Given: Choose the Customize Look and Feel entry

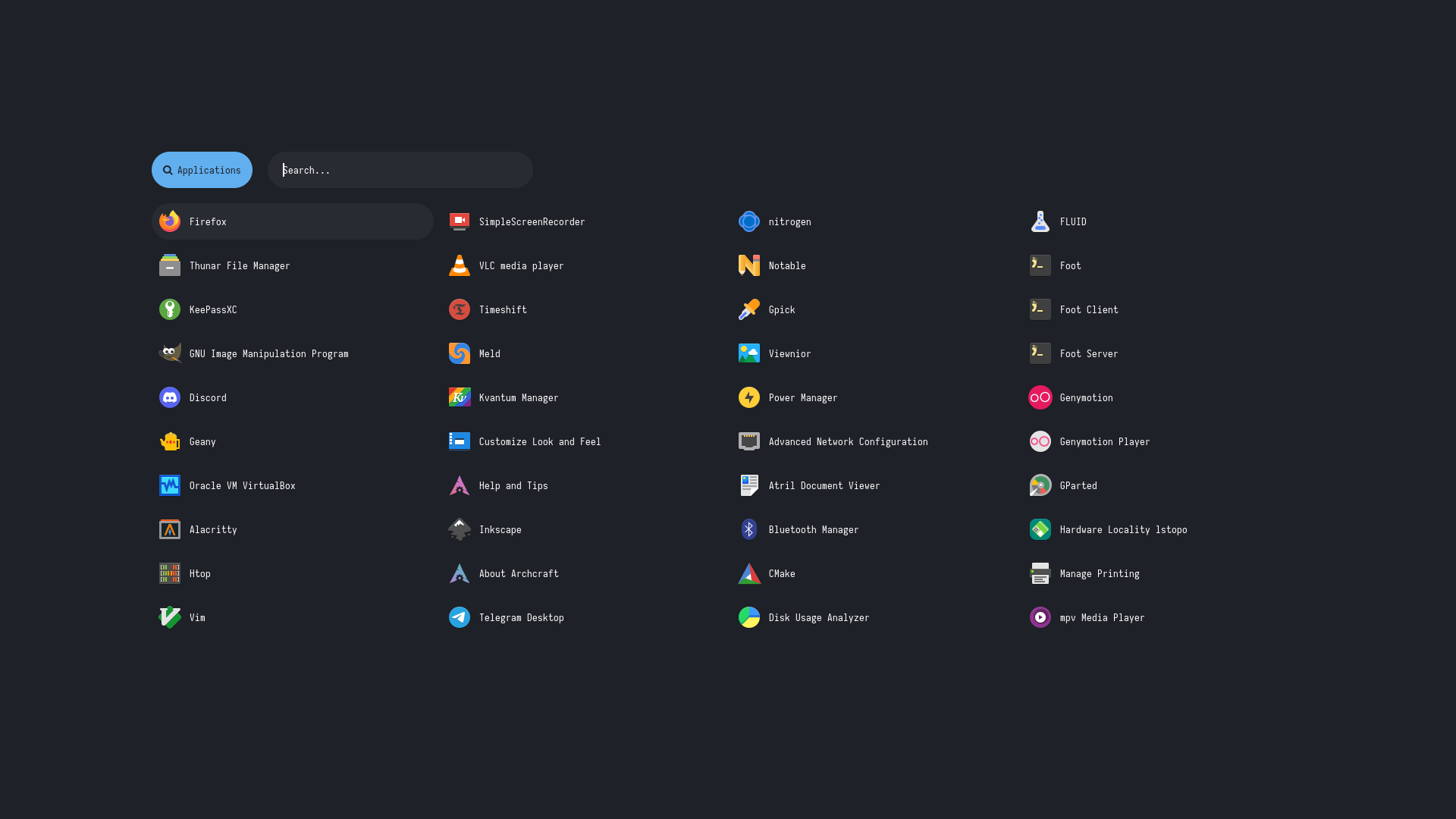Looking at the screenshot, I should [539, 441].
